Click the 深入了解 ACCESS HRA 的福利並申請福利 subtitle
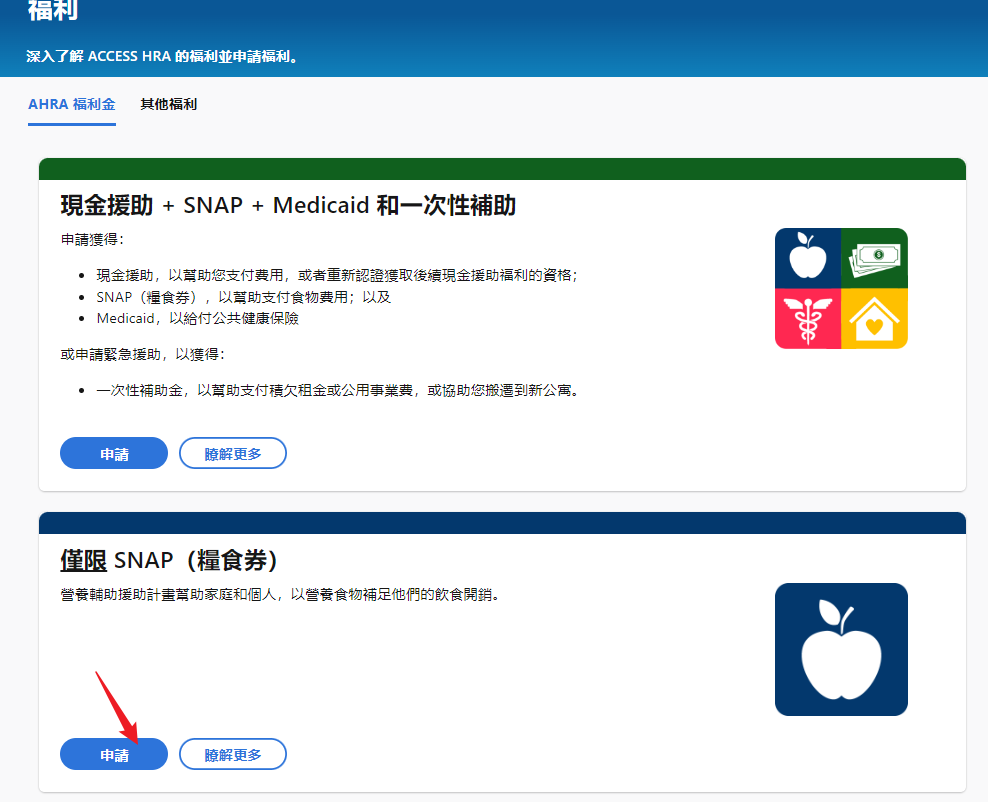Viewport: 988px width, 802px height. [162, 57]
